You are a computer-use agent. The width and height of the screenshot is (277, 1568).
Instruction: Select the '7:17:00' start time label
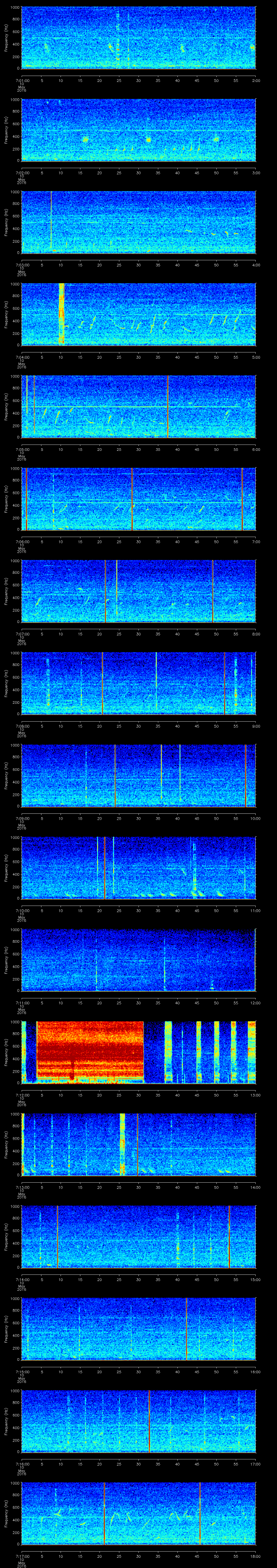pos(22,1556)
